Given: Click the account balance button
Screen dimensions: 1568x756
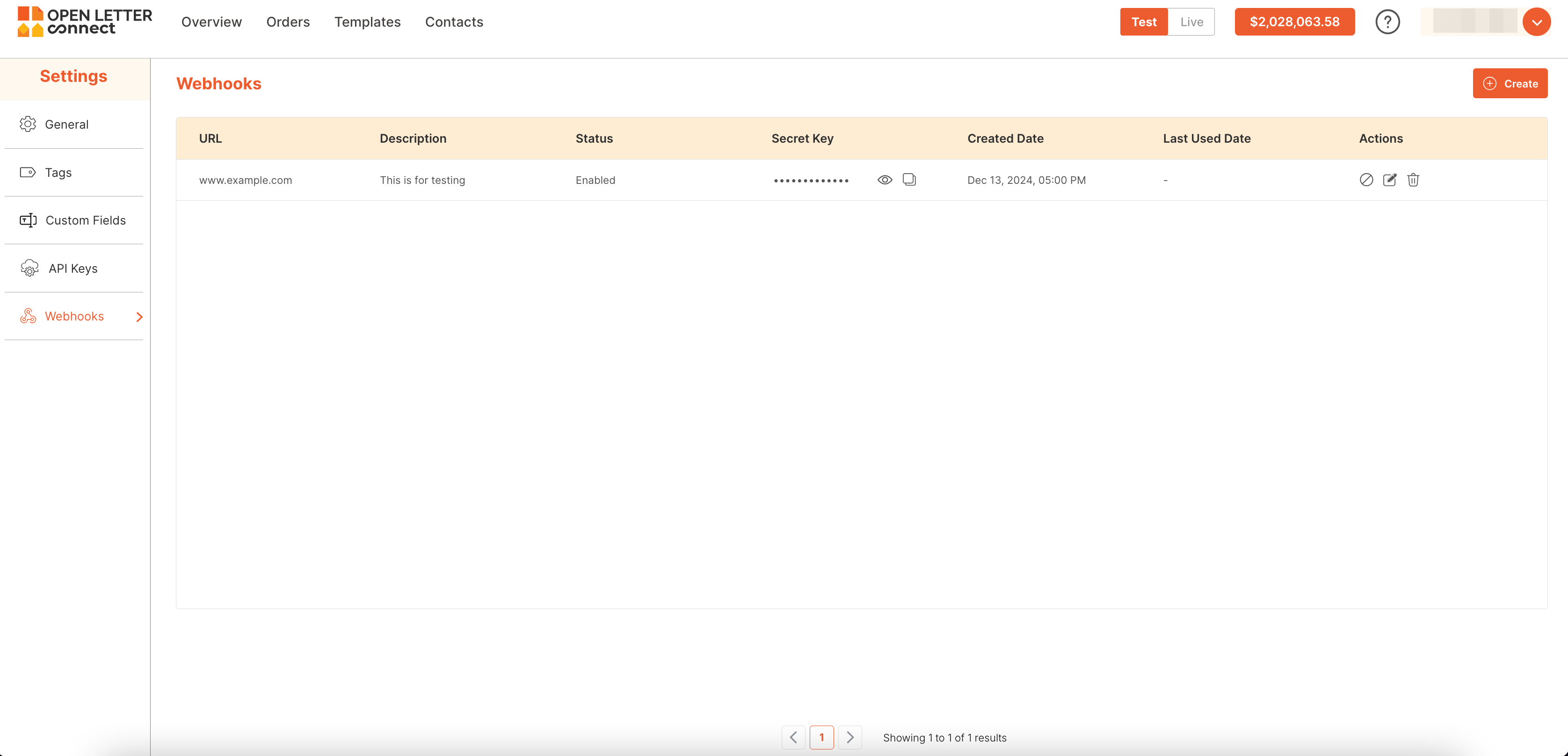Looking at the screenshot, I should 1294,22.
